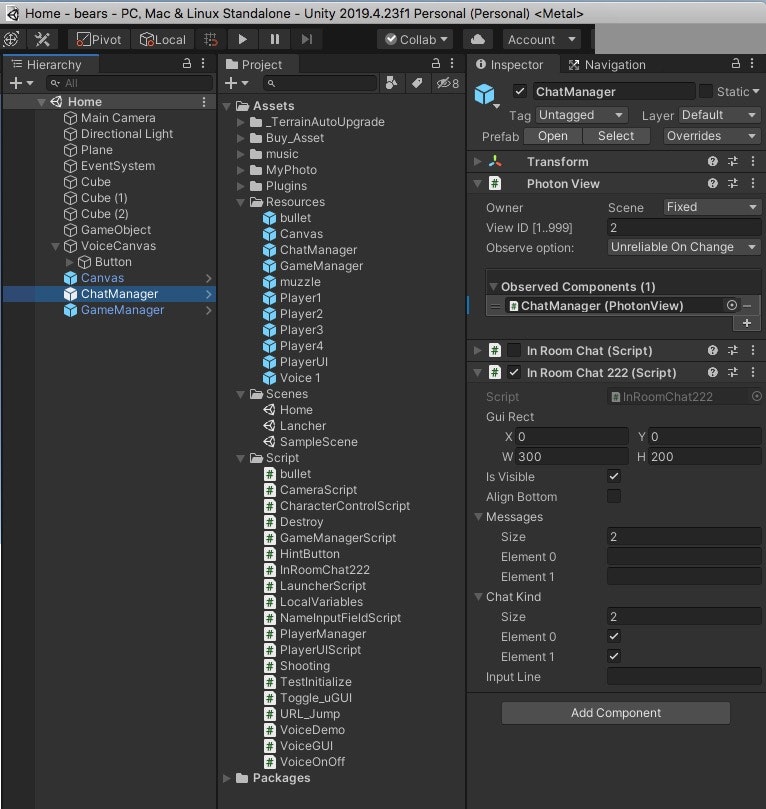Screen dimensions: 766x809
Task: Open the Project create plus menu
Action: pos(236,83)
